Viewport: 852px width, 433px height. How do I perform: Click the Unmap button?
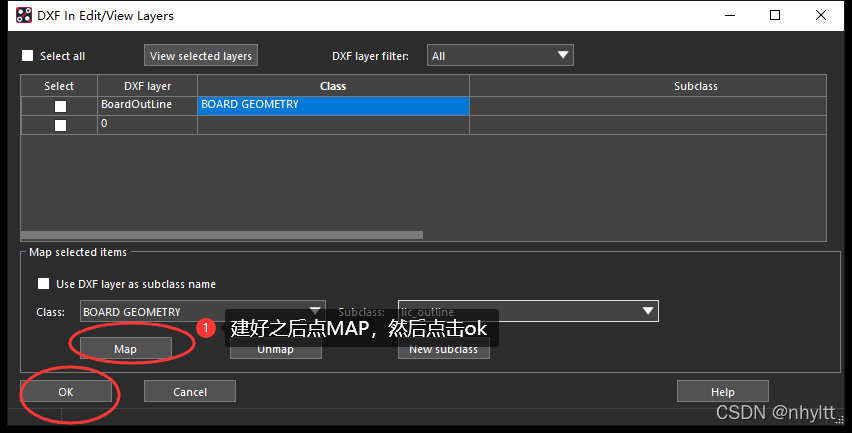pyautogui.click(x=275, y=349)
